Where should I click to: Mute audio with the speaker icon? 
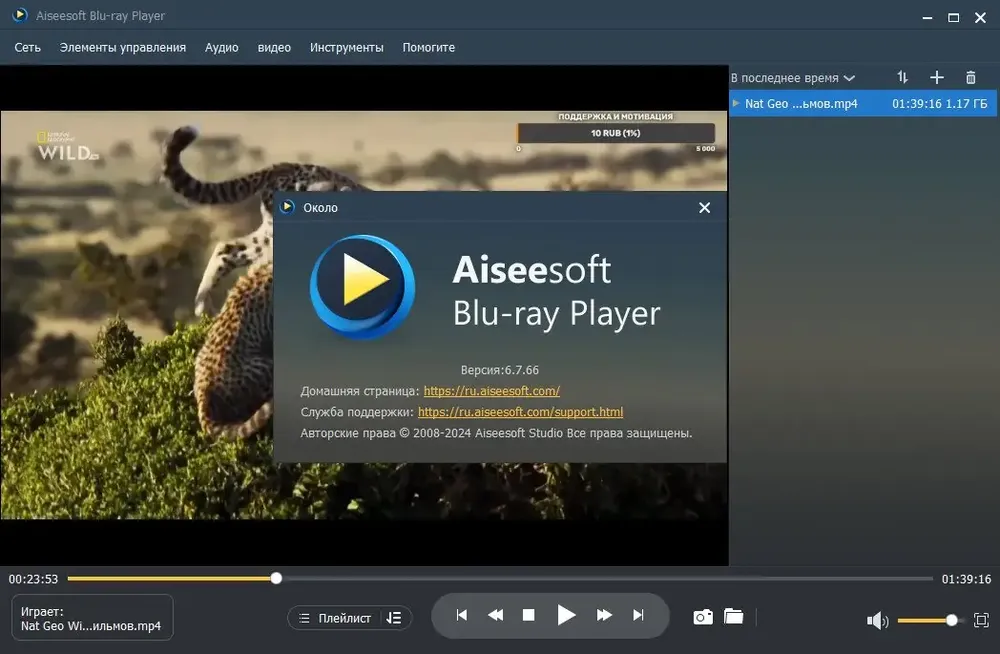tap(878, 620)
